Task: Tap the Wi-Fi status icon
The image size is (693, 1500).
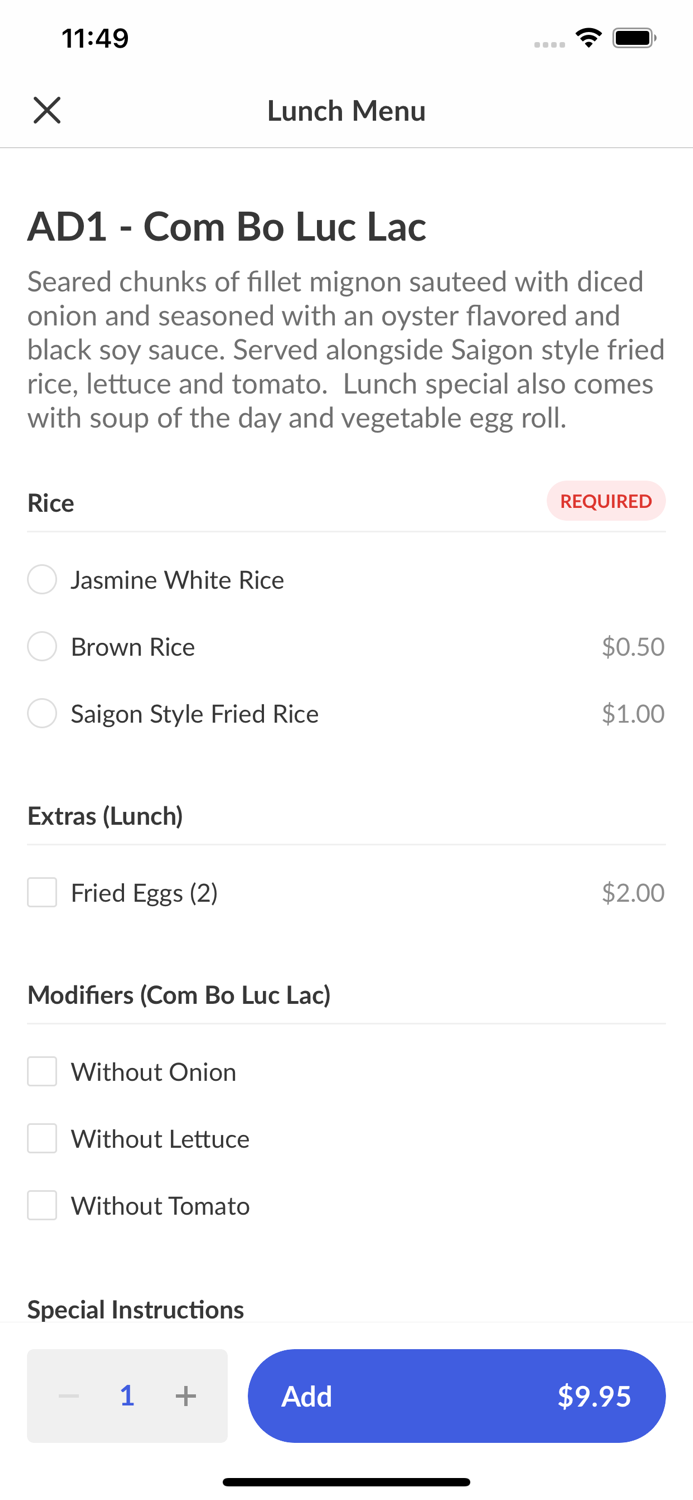Action: pyautogui.click(x=588, y=36)
